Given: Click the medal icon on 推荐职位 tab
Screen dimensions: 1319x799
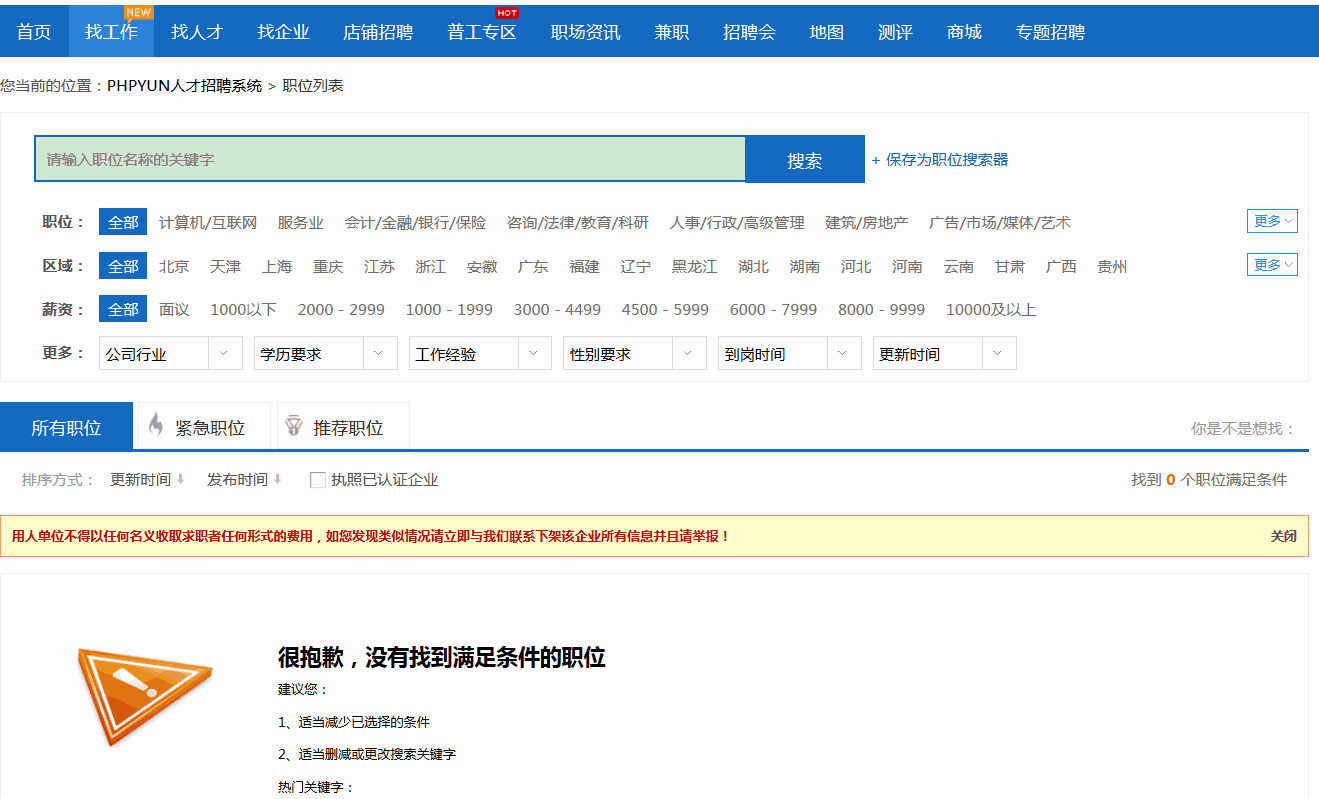Looking at the screenshot, I should point(293,426).
